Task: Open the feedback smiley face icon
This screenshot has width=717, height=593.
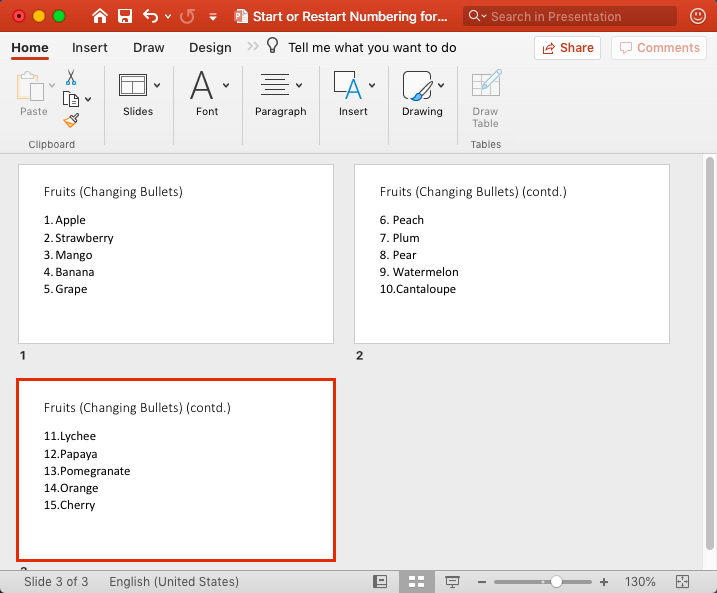Action: (697, 16)
